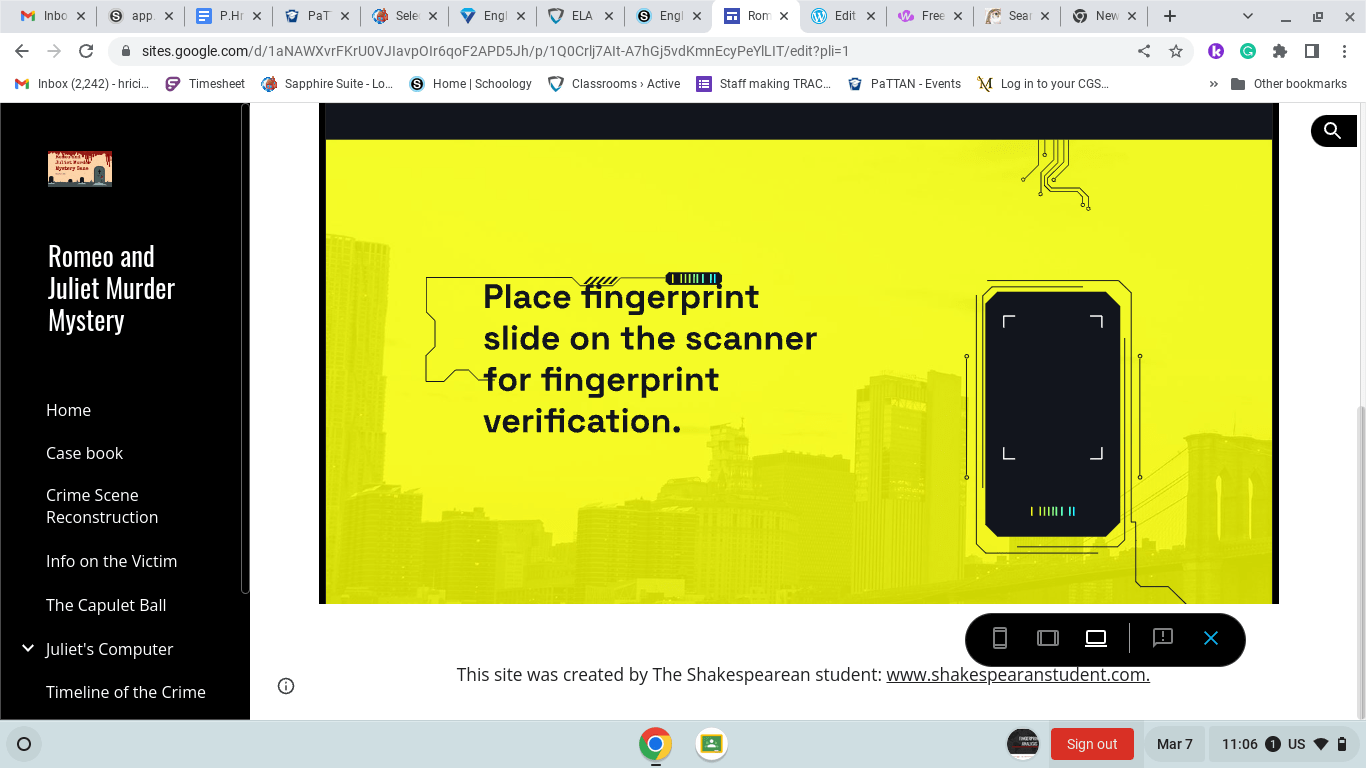
Task: Bookmark this page with the star icon
Action: coord(1176,51)
